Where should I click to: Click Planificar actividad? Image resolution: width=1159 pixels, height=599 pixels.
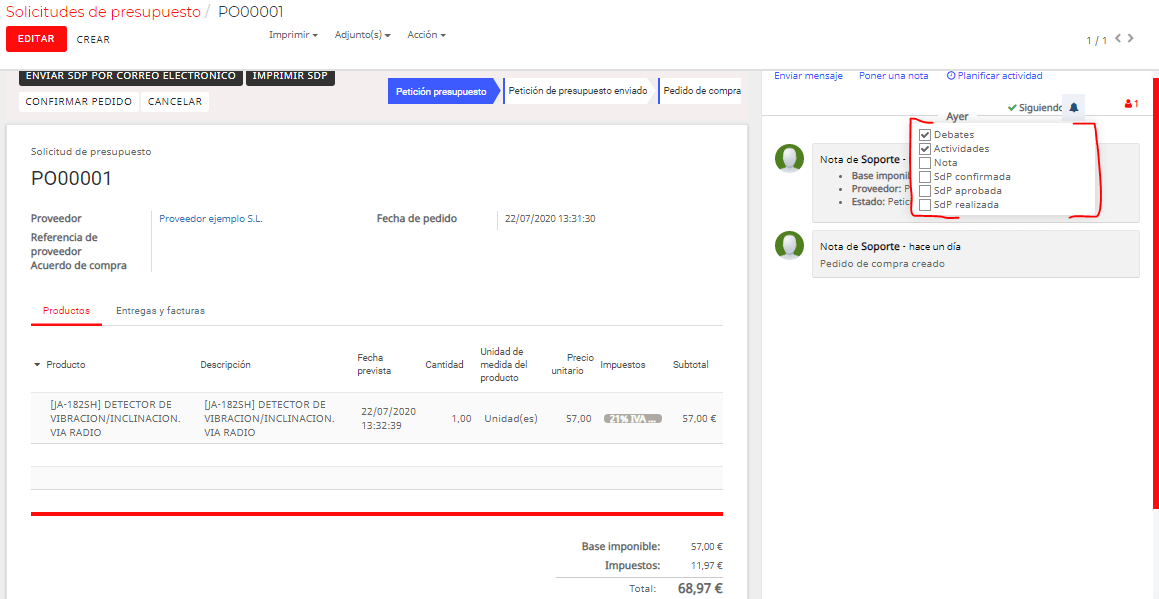click(994, 75)
